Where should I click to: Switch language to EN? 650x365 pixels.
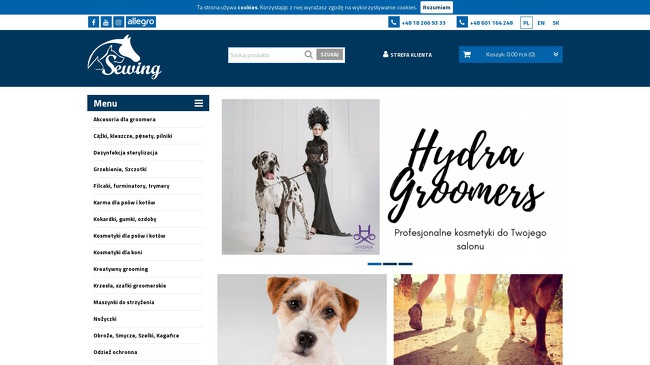[x=541, y=23]
